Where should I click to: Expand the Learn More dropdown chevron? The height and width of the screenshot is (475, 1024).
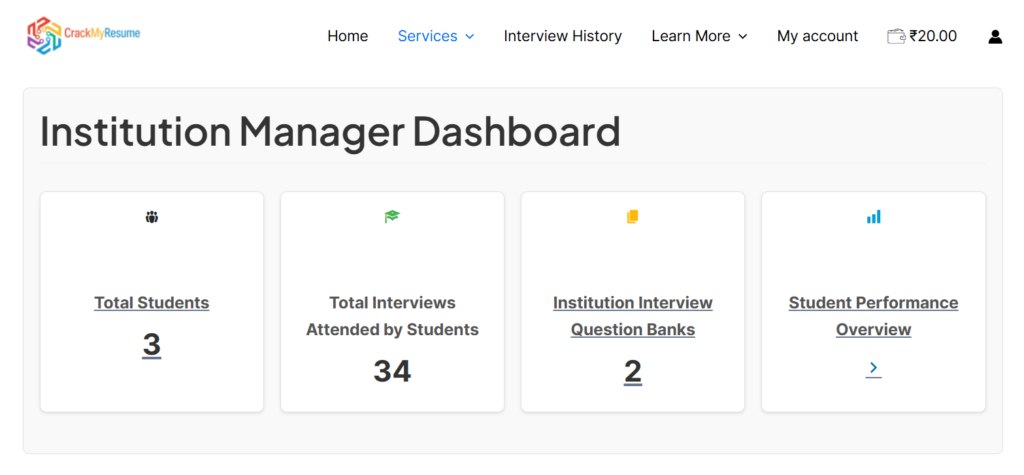pyautogui.click(x=743, y=37)
